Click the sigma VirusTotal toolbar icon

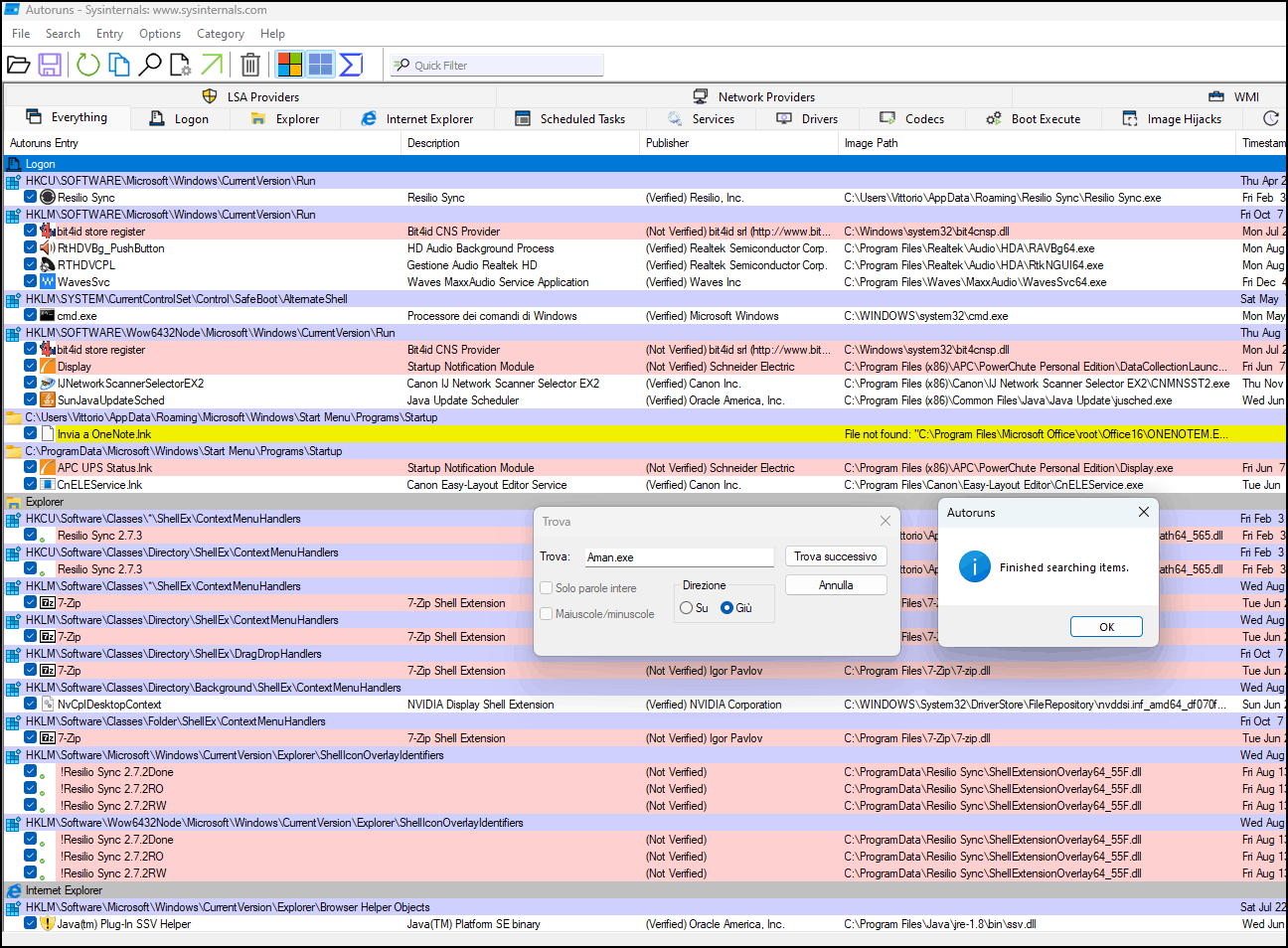(351, 66)
